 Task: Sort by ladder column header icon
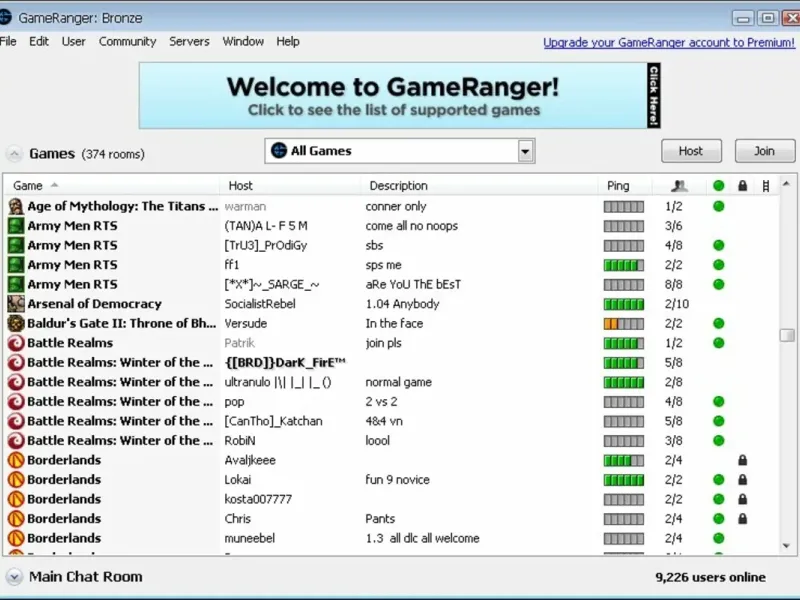click(x=766, y=186)
